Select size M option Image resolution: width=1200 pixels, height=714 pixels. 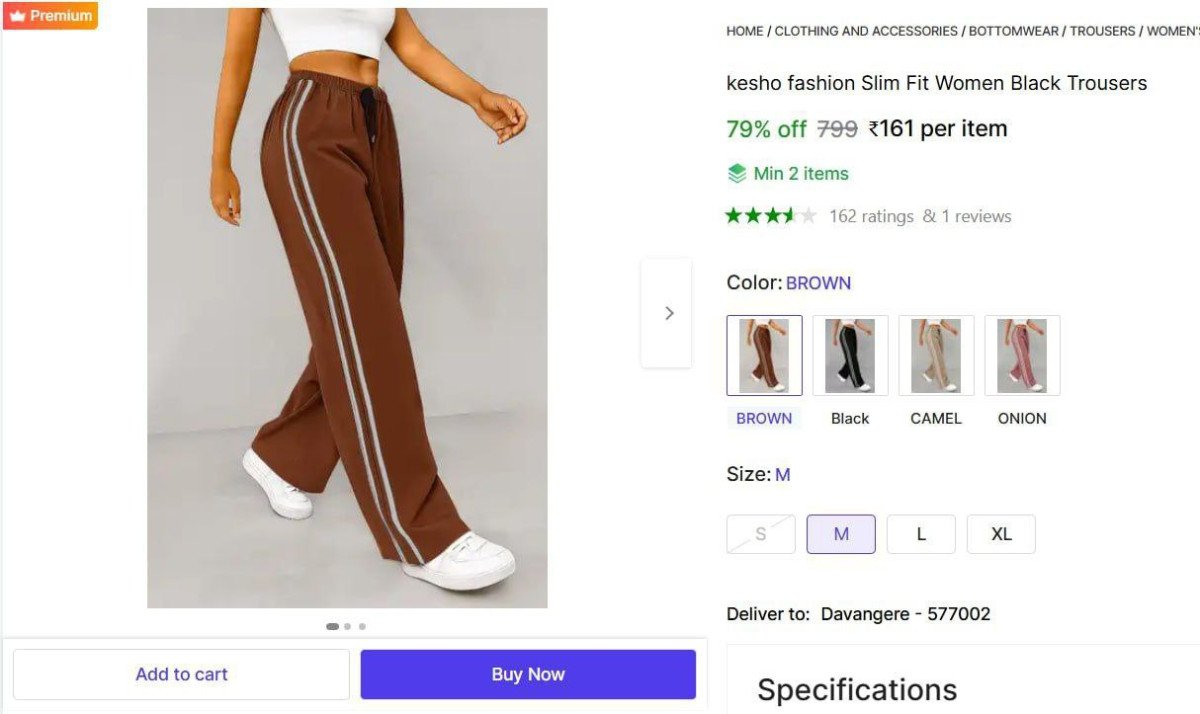(841, 534)
